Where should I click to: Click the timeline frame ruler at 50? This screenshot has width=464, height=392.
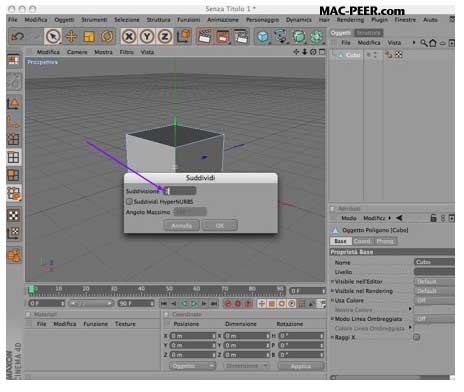[169, 289]
